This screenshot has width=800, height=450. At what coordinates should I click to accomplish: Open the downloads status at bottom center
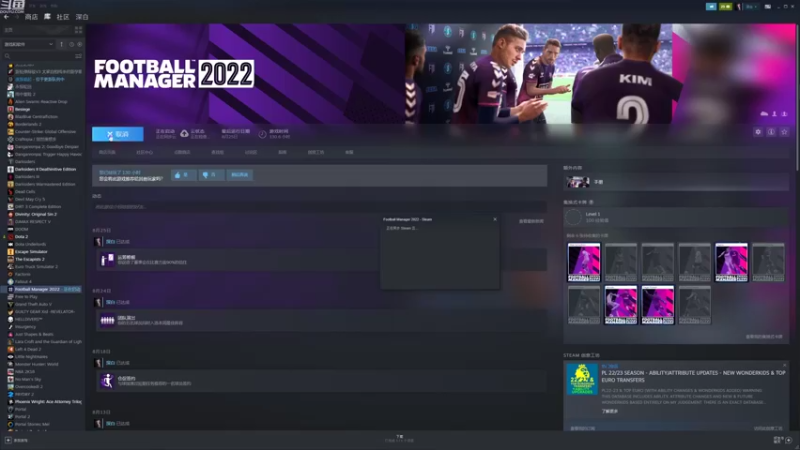coord(399,438)
